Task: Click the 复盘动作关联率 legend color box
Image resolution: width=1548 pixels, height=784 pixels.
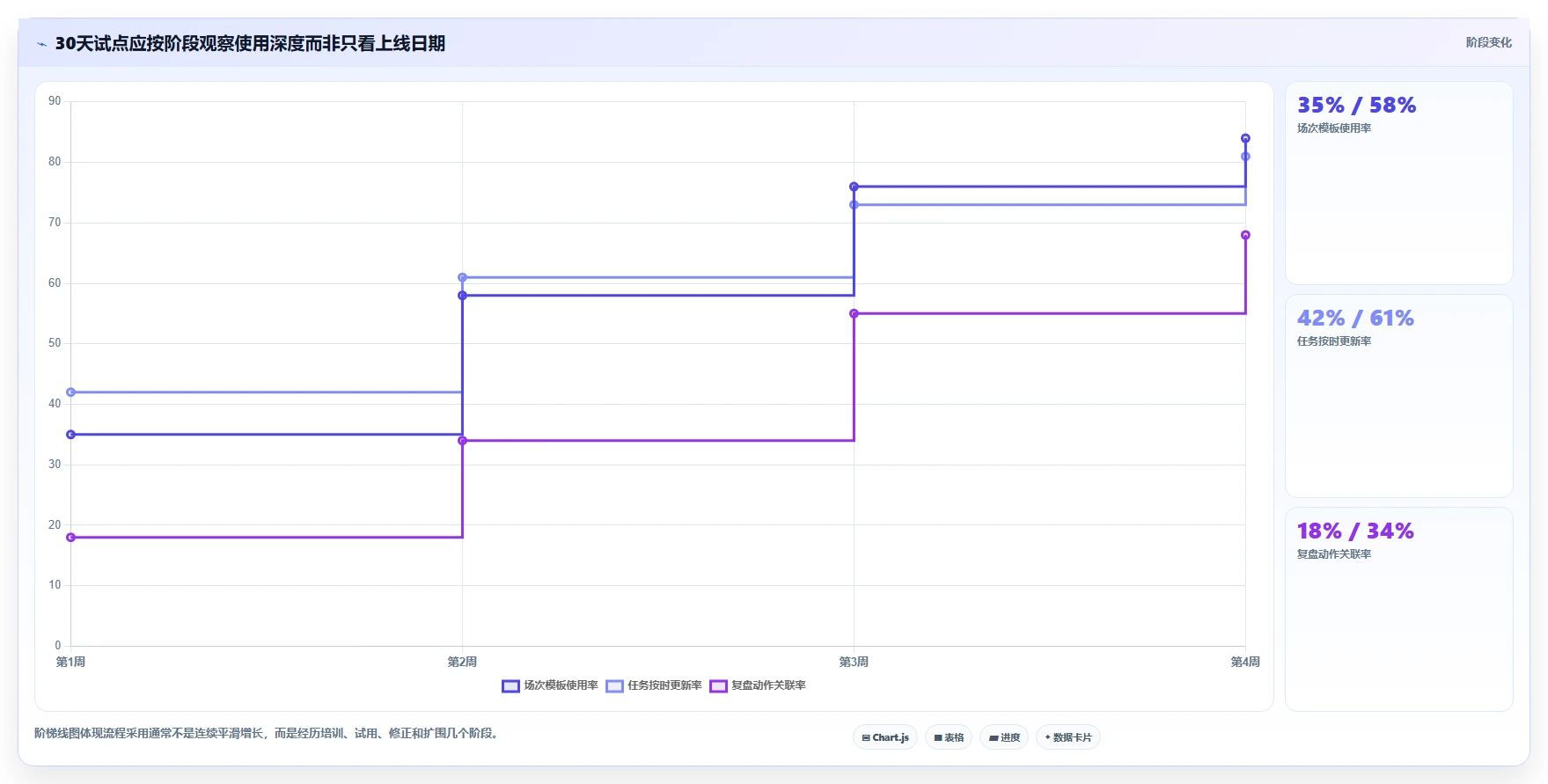Action: click(718, 686)
